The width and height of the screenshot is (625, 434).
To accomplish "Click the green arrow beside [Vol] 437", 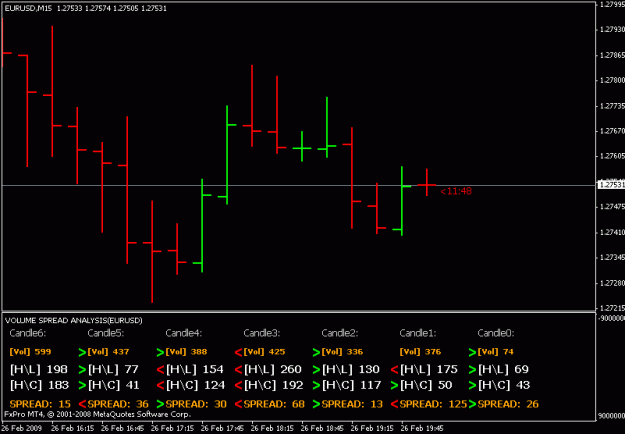I will 83,352.
